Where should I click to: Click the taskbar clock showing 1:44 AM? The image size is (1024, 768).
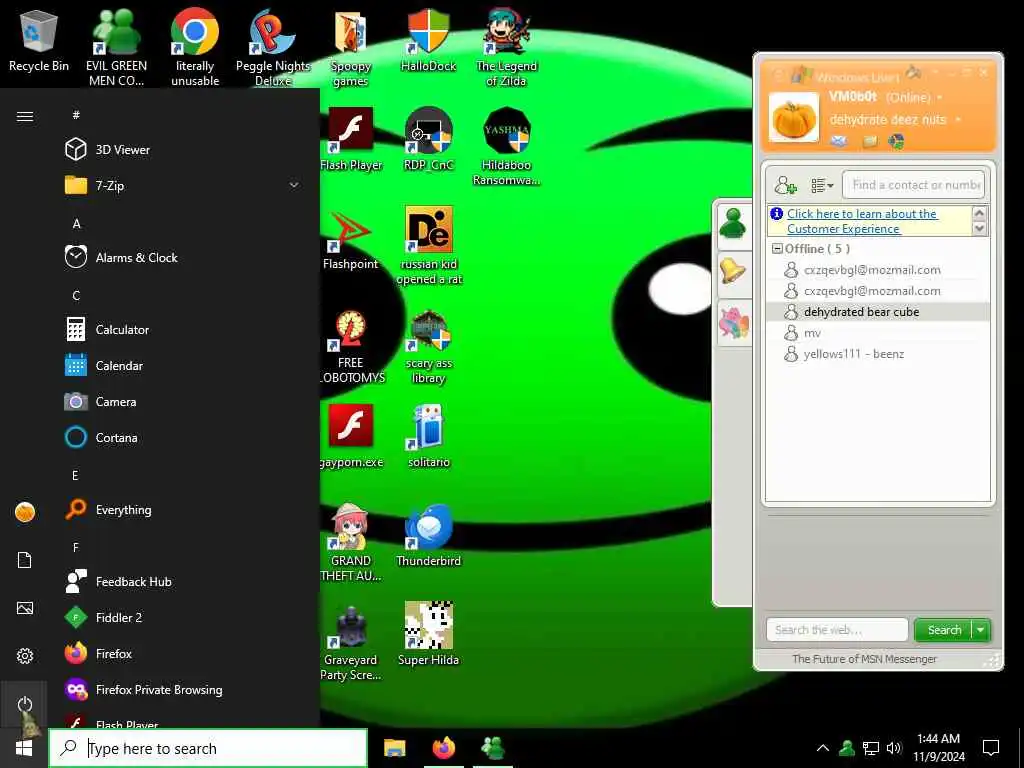[938, 748]
